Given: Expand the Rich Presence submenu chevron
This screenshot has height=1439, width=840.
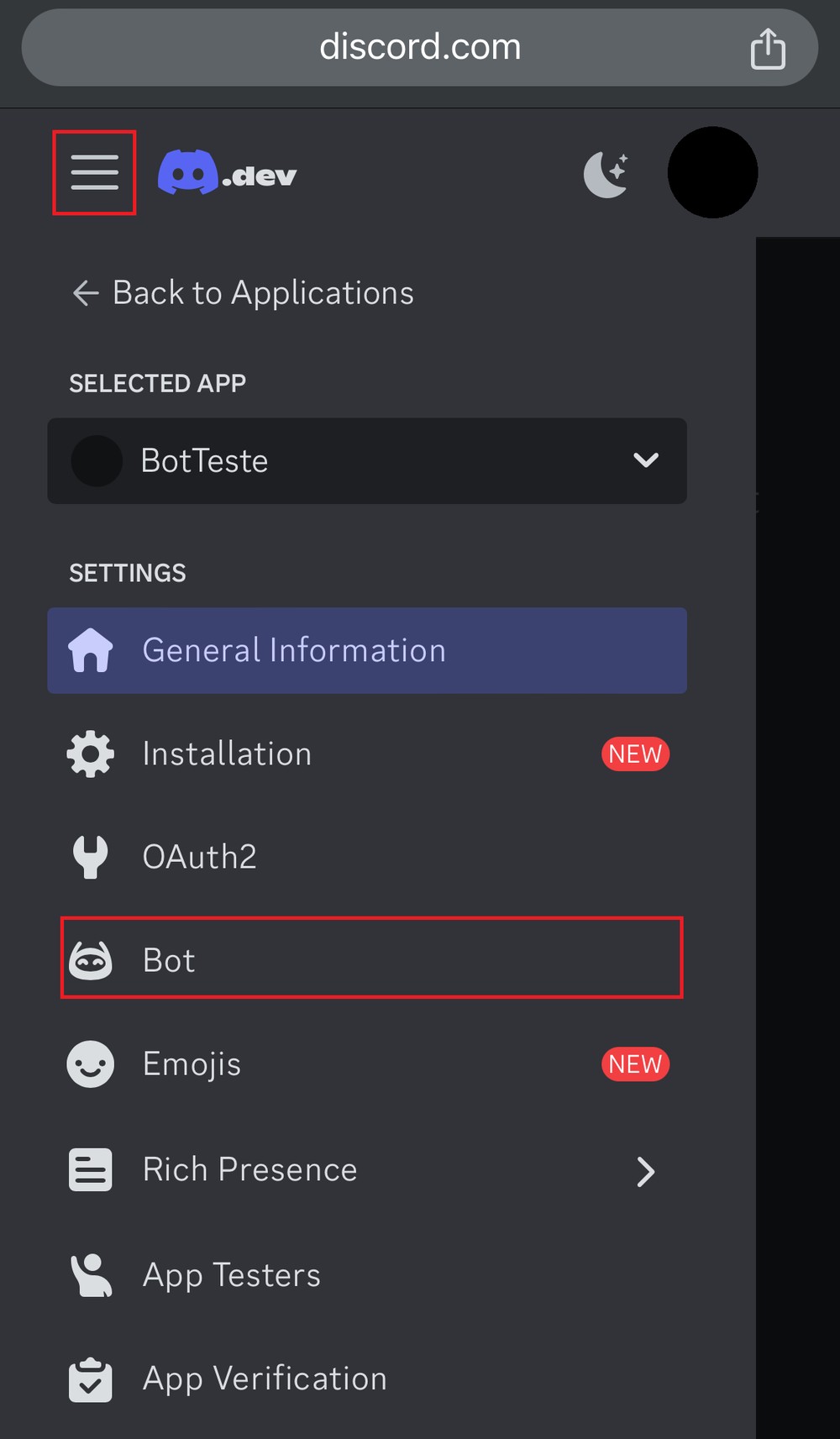Looking at the screenshot, I should coord(645,1171).
